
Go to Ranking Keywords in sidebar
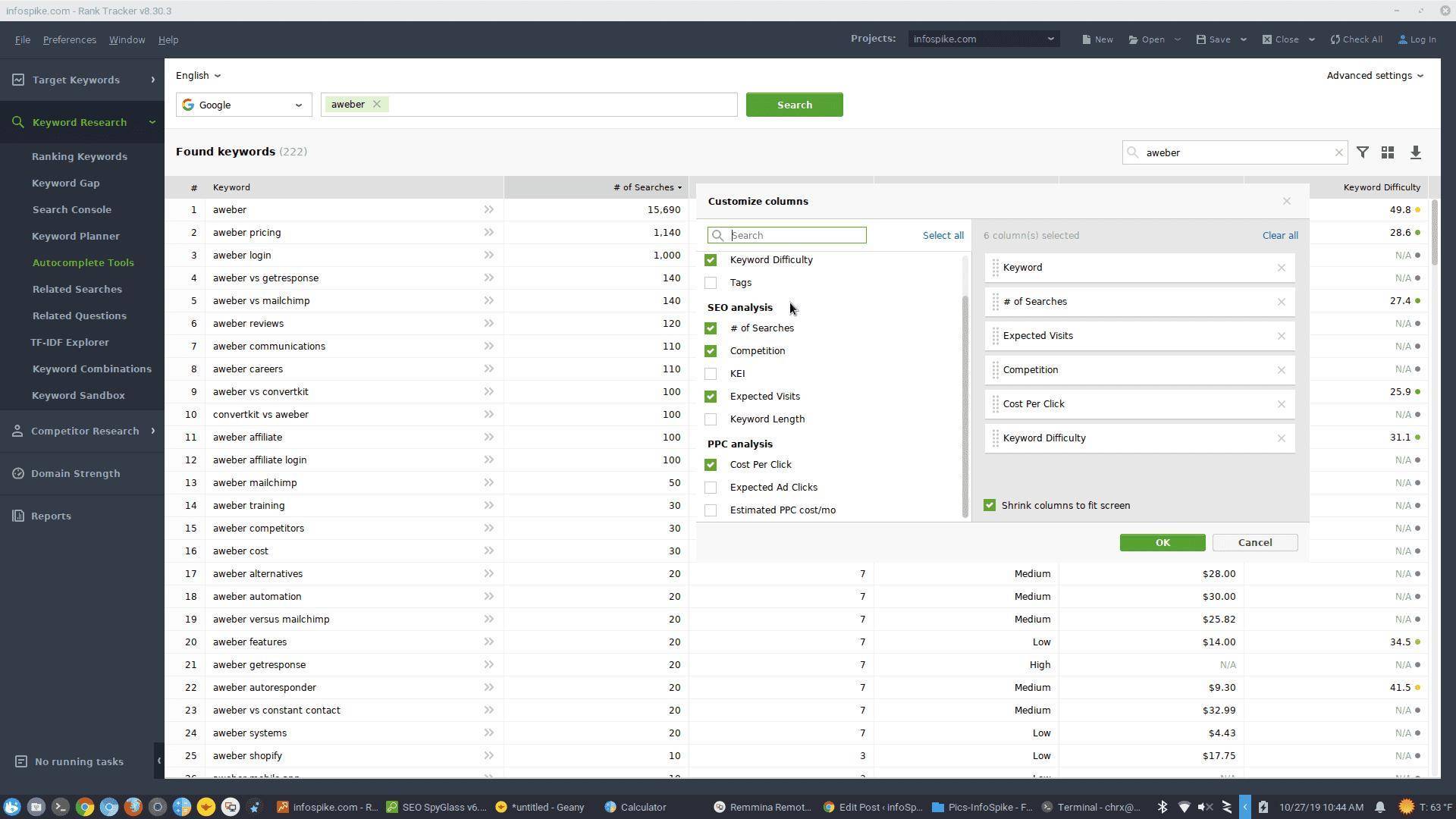coord(80,156)
